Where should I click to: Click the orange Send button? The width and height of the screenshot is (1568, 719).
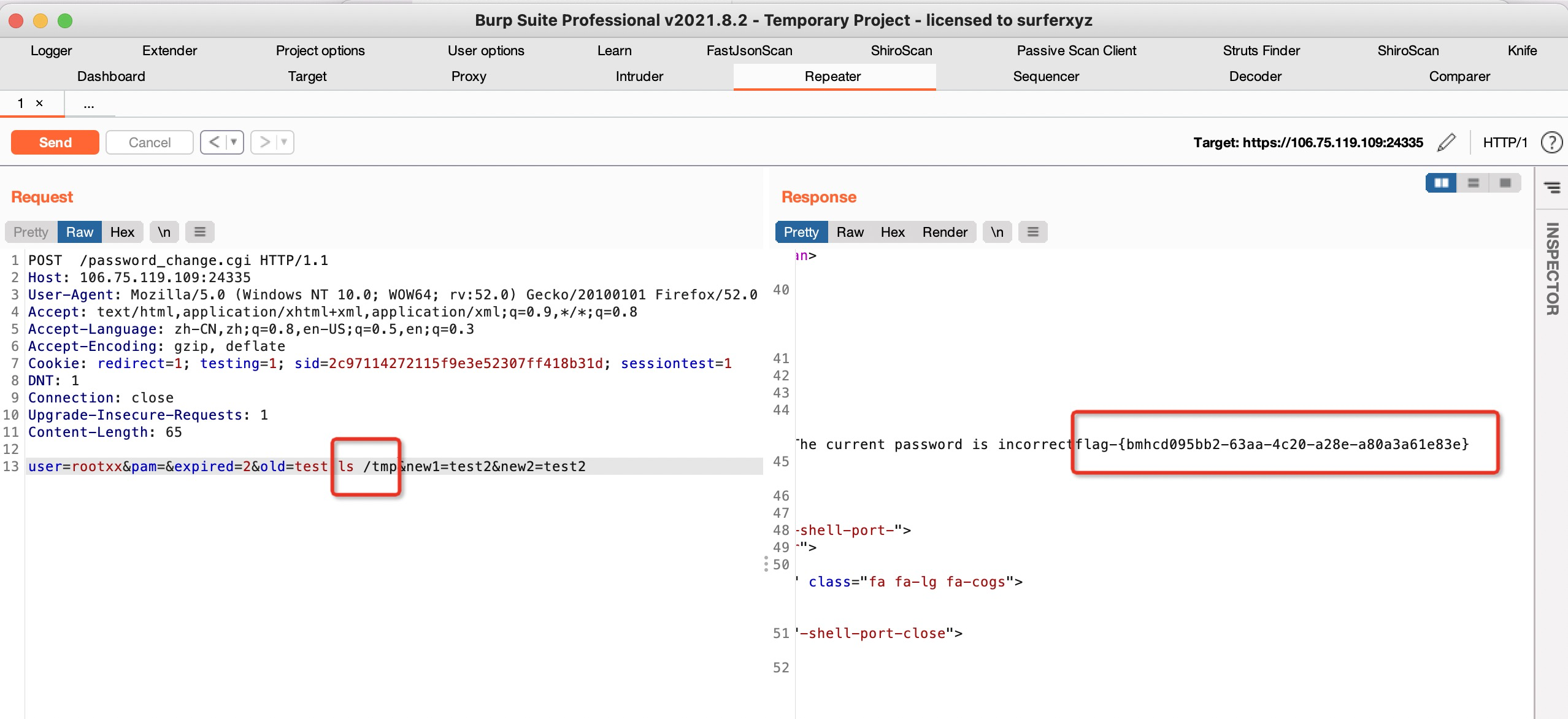(x=55, y=142)
